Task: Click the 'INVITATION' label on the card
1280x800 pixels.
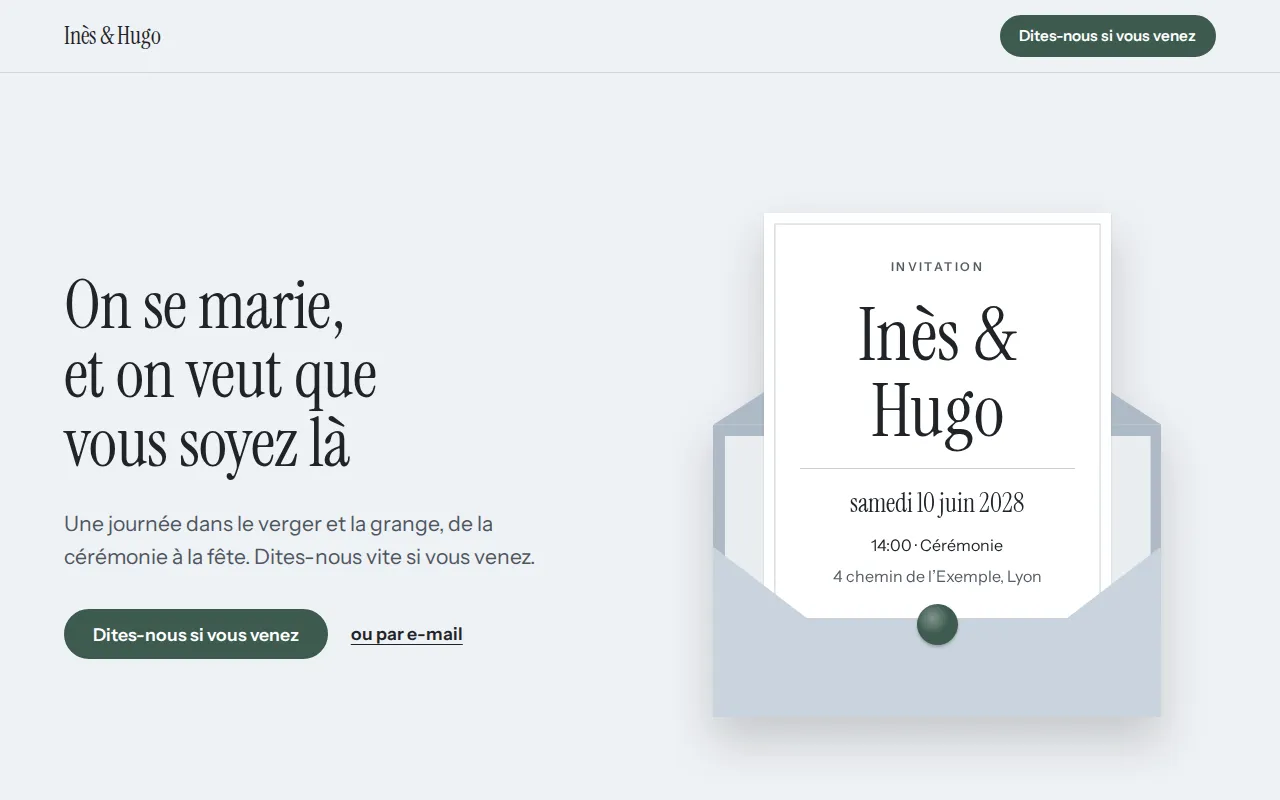Action: [937, 267]
